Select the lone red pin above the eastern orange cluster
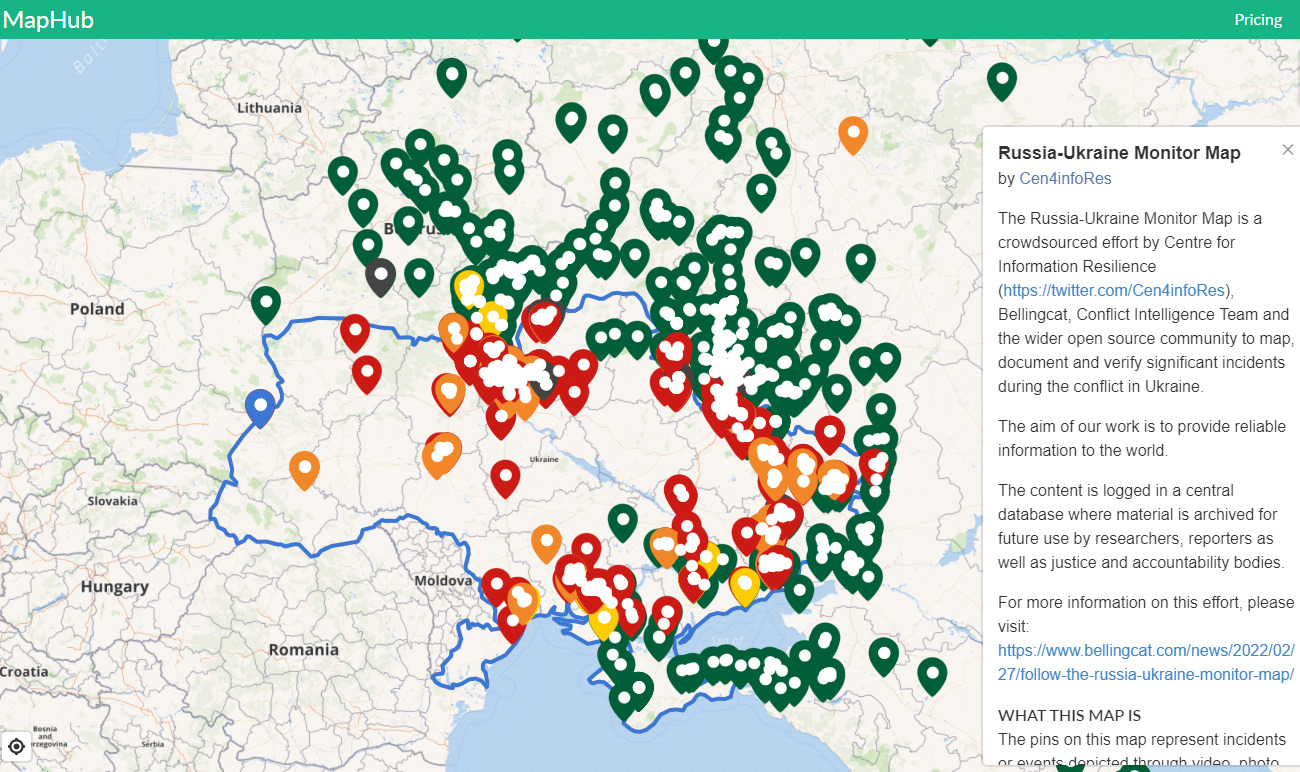The height and width of the screenshot is (772, 1300). 829,434
